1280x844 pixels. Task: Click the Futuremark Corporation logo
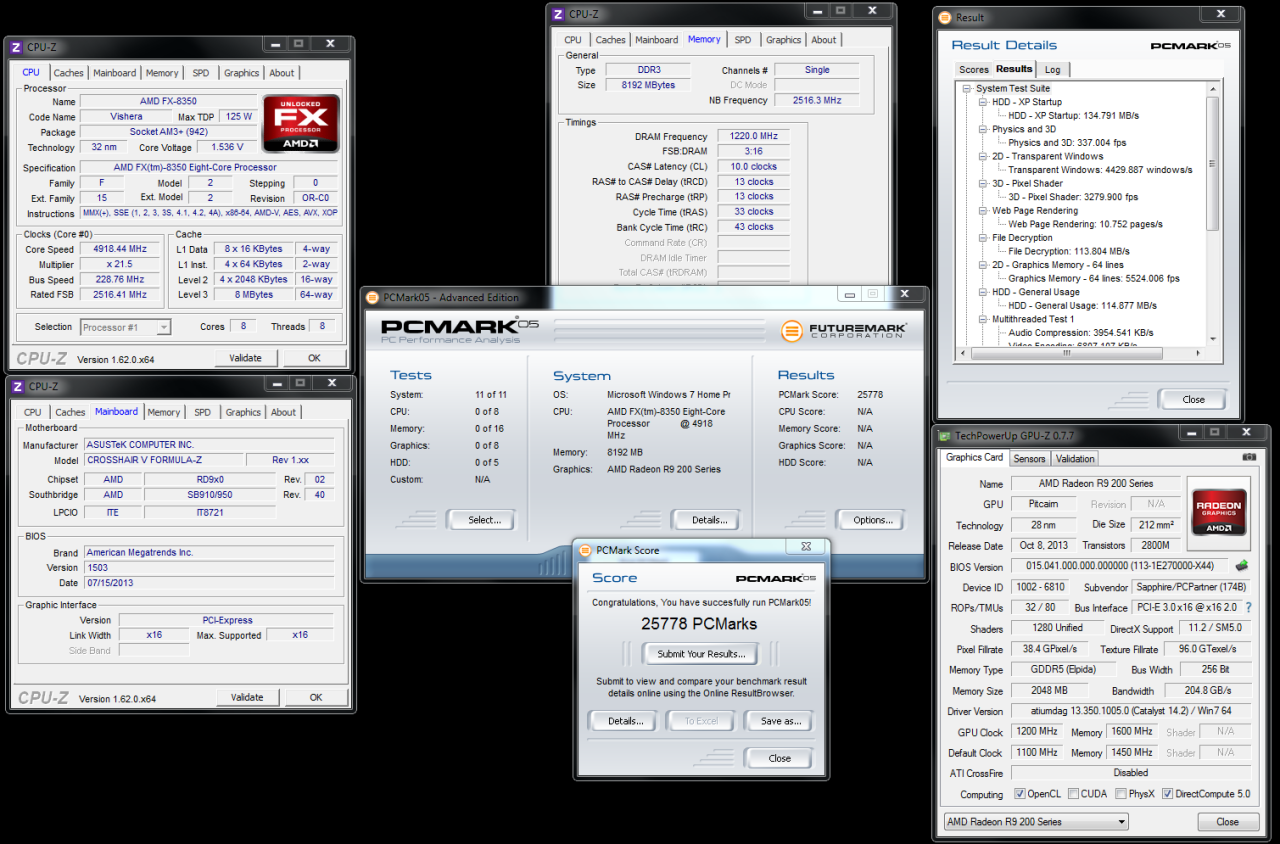[844, 330]
